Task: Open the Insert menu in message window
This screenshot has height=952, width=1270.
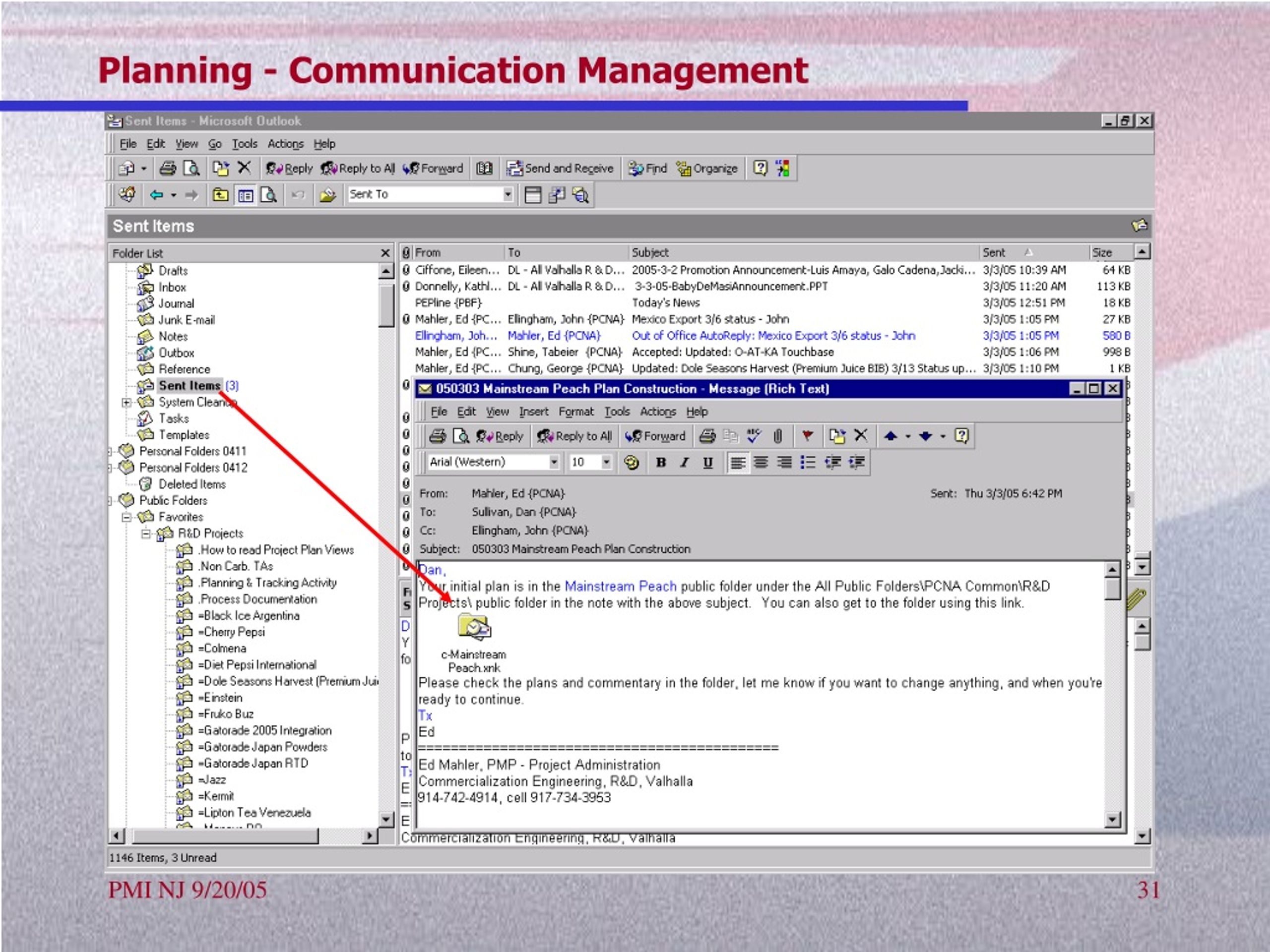Action: click(533, 412)
